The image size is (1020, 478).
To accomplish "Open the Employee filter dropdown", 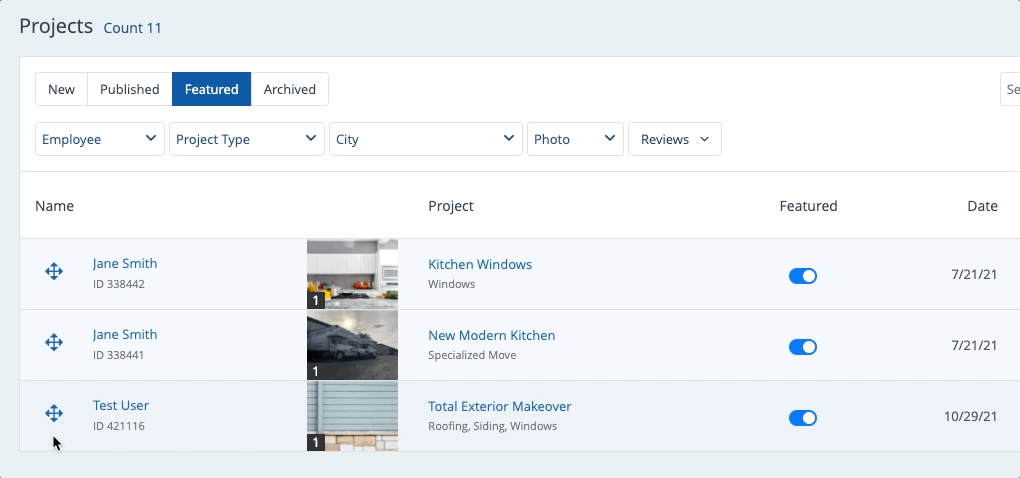I will point(100,140).
